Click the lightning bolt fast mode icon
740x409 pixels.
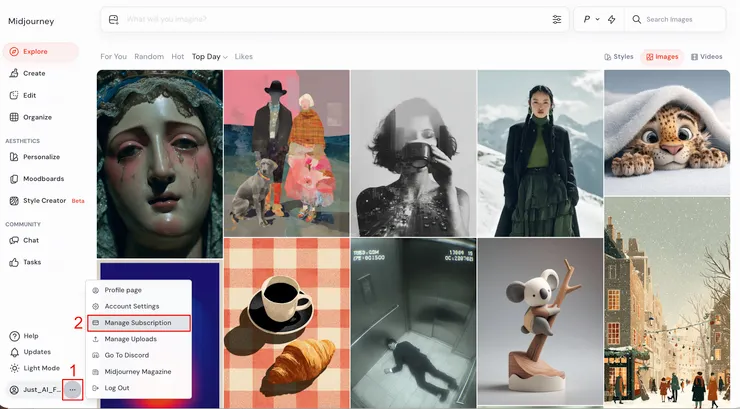(612, 19)
